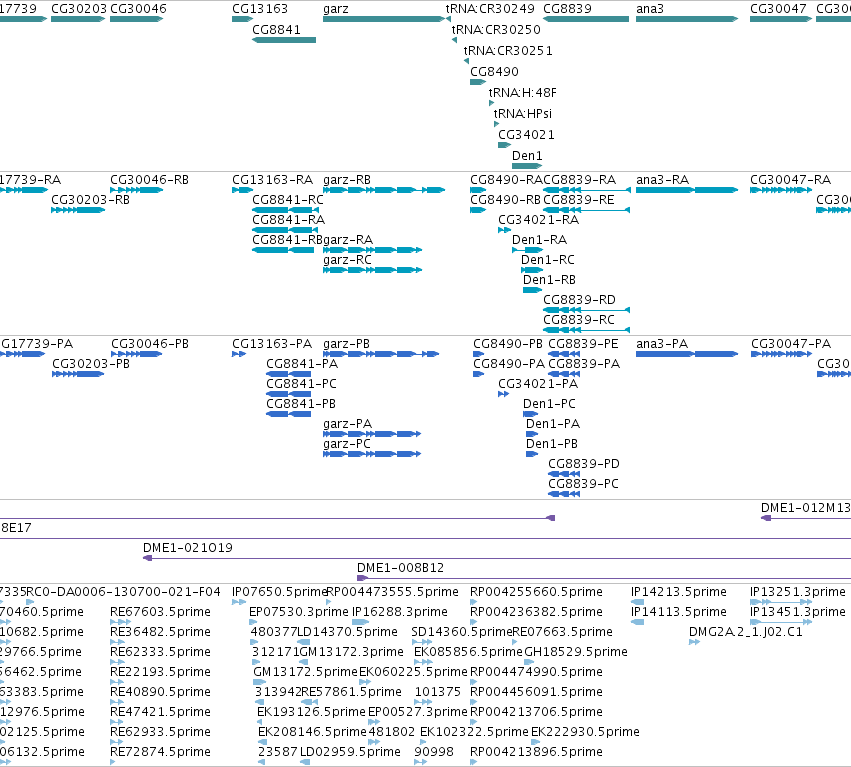Image resolution: width=851 pixels, height=767 pixels.
Task: Click the CG8839-RD transcript label
Action: (579, 300)
